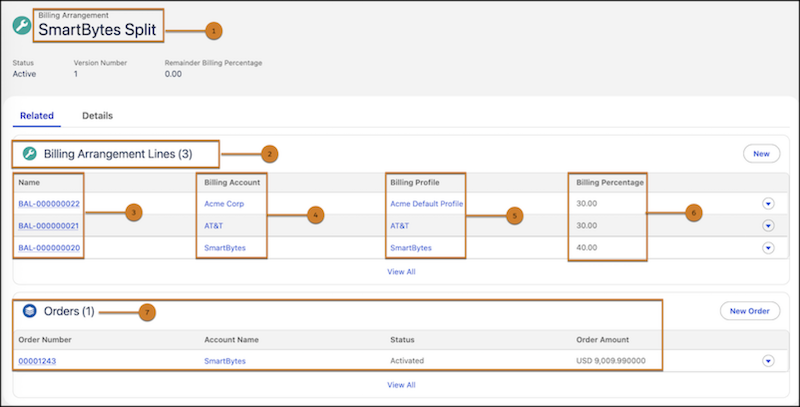Click Remainder Billing Percentage value 0.00
The width and height of the screenshot is (800, 407).
pos(173,74)
